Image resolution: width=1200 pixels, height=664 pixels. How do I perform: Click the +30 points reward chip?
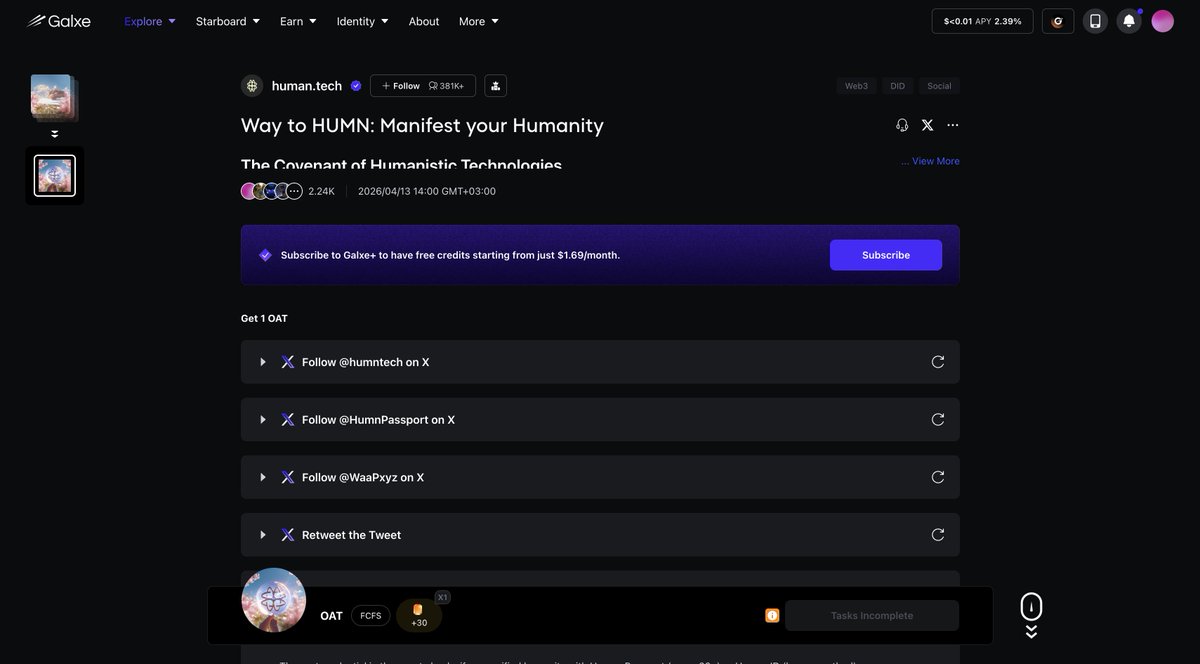(419, 616)
